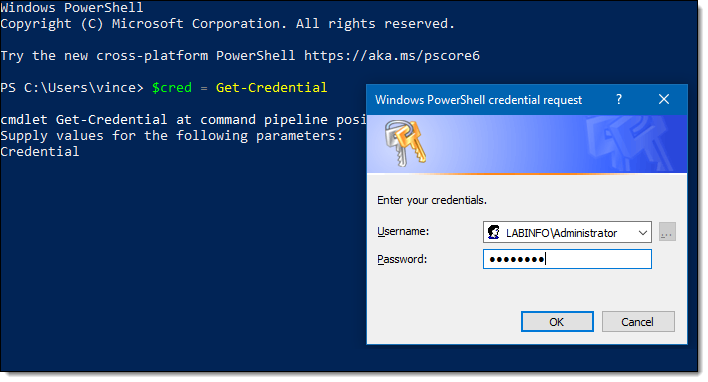Click the Enter your credentials message
Image resolution: width=708 pixels, height=382 pixels.
pos(432,200)
